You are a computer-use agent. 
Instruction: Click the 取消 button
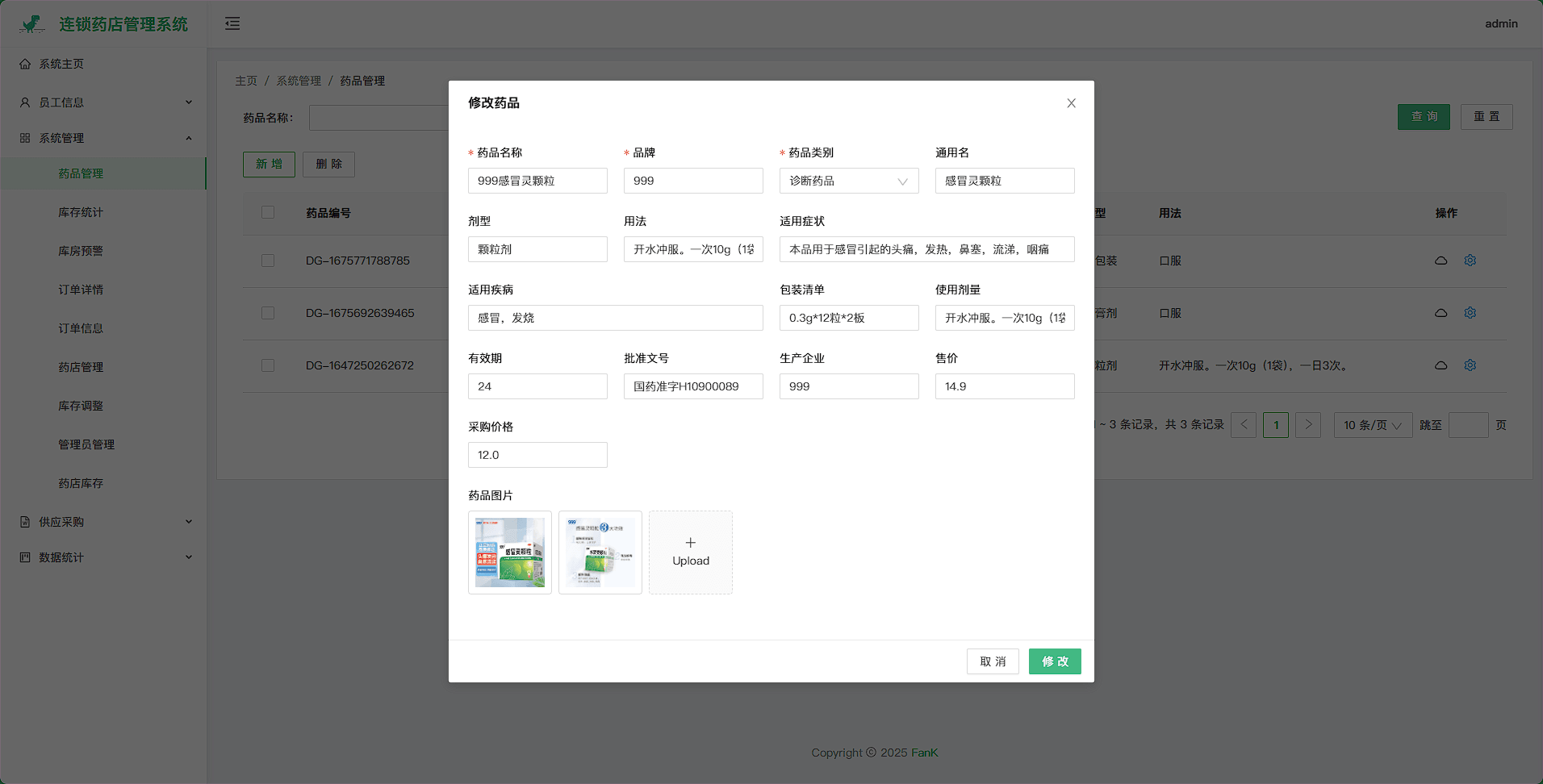pyautogui.click(x=992, y=661)
